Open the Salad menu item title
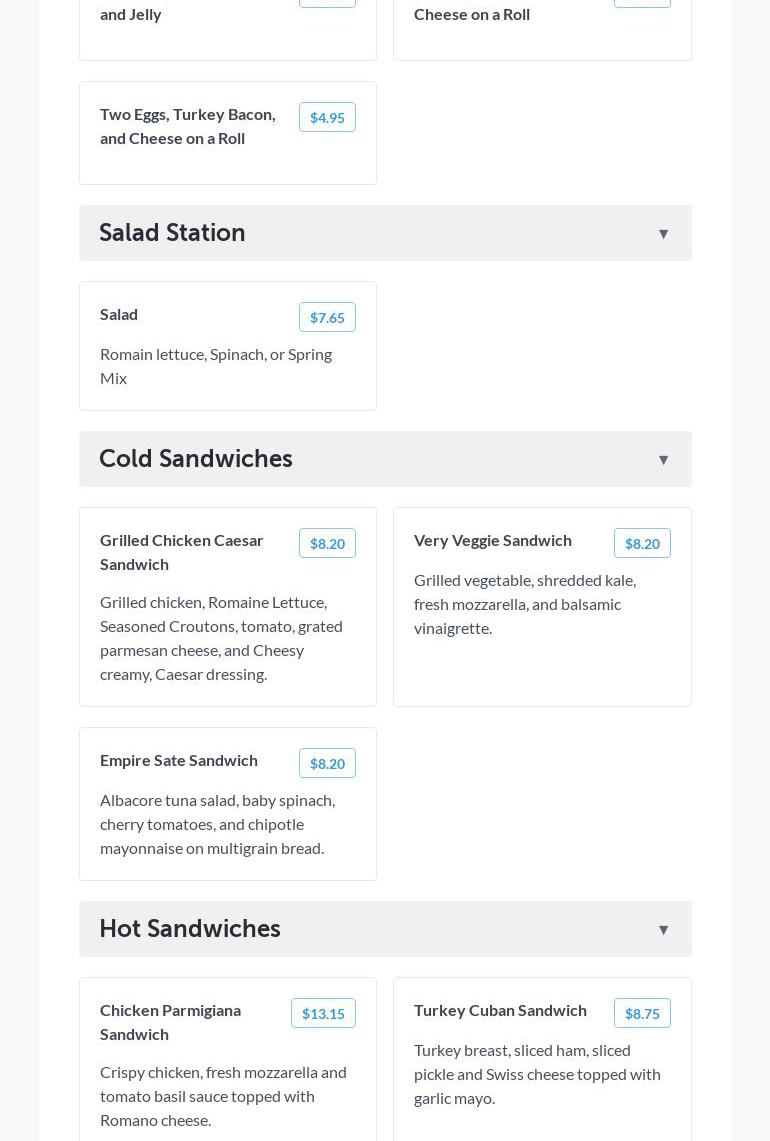 click(x=119, y=314)
